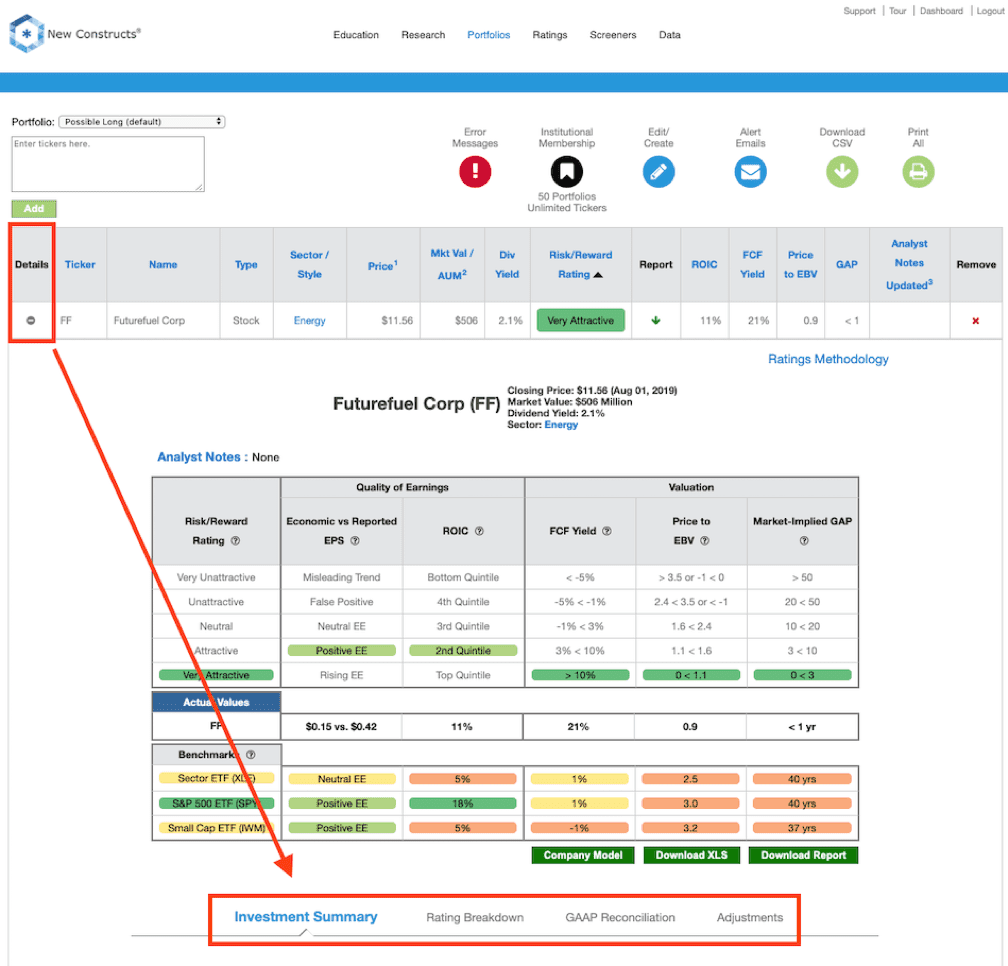Viewport: 1008px width, 966px height.
Task: Open the Education menu
Action: [x=356, y=35]
